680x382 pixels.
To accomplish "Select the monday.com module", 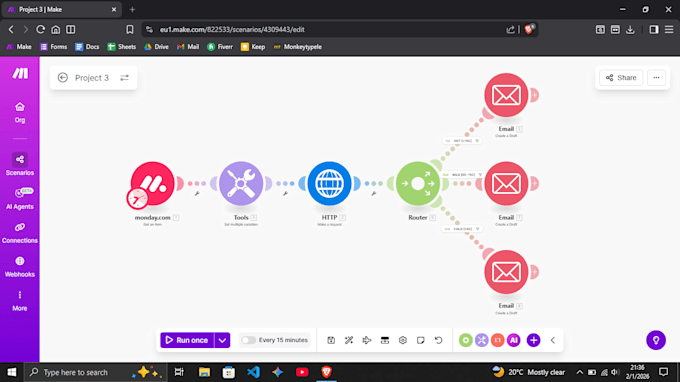I will [x=153, y=183].
